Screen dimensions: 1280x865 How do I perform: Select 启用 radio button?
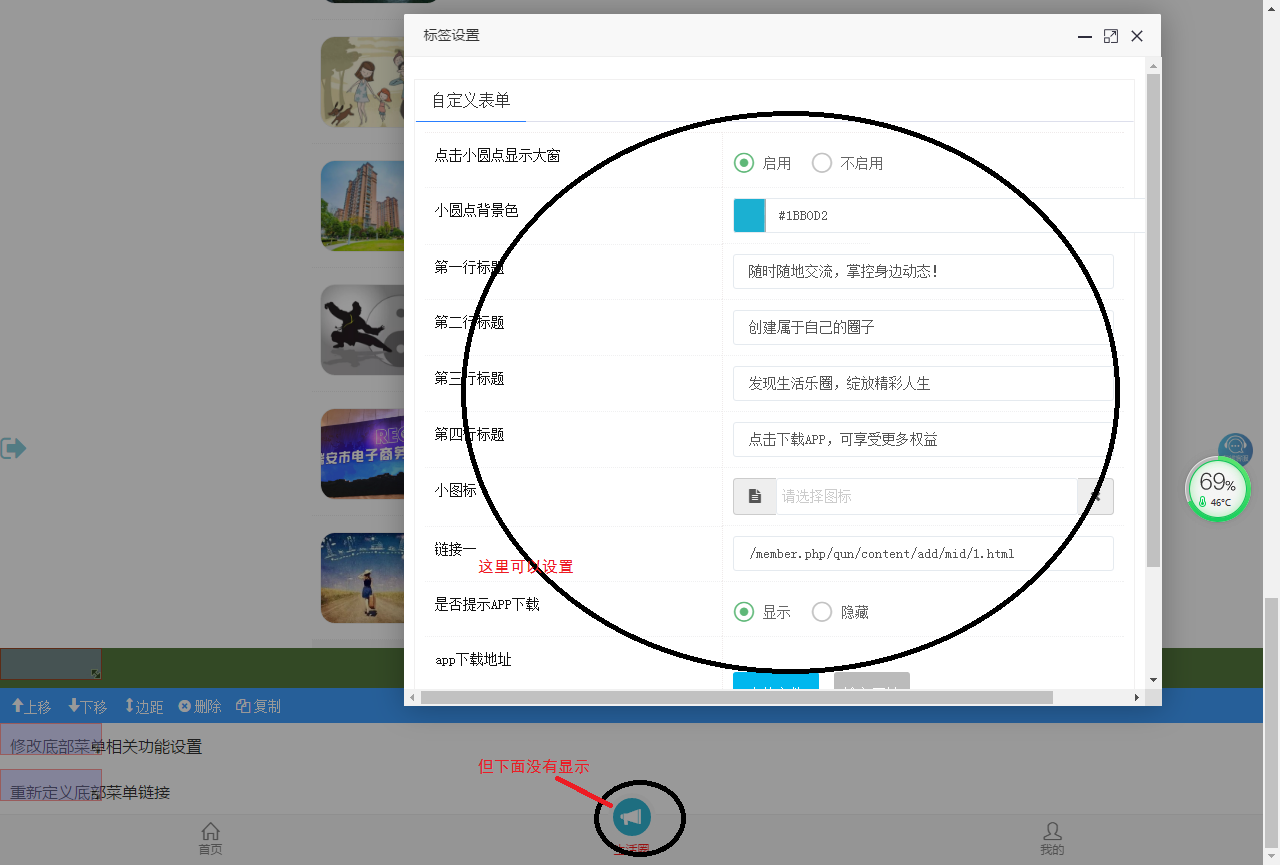coord(744,163)
